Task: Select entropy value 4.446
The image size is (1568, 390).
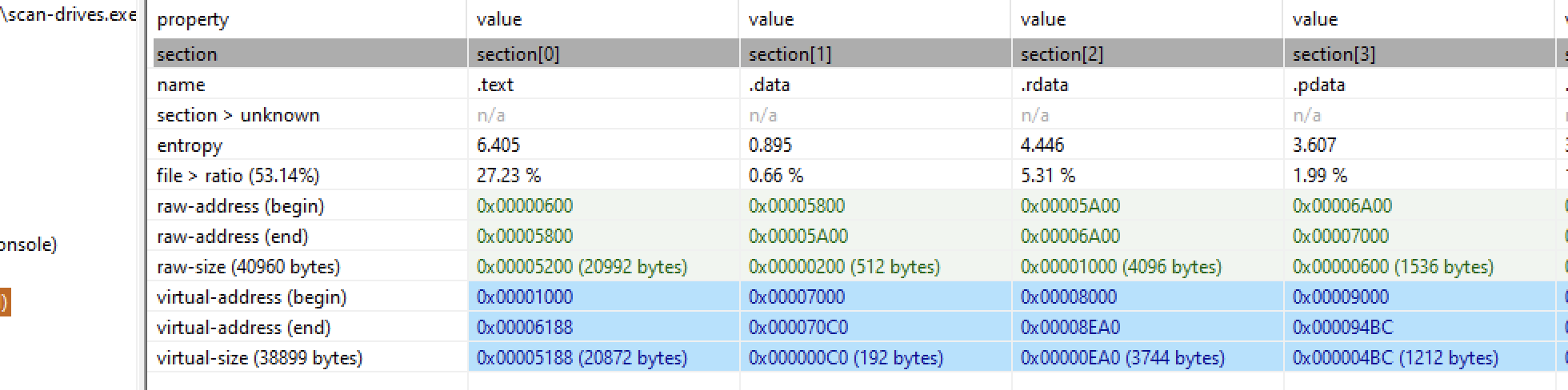Action: (x=1042, y=145)
